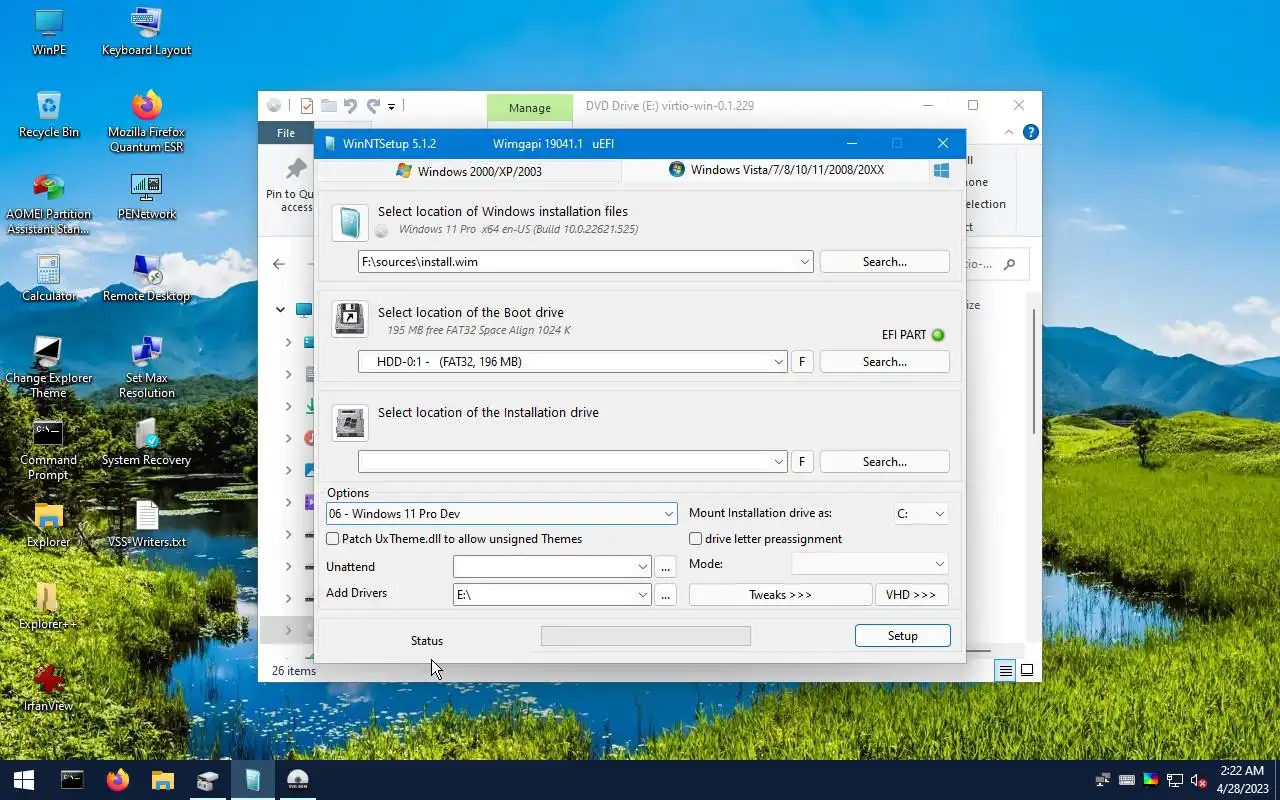The image size is (1280, 800).
Task: Open the WinPE desktop icon
Action: pos(48,32)
